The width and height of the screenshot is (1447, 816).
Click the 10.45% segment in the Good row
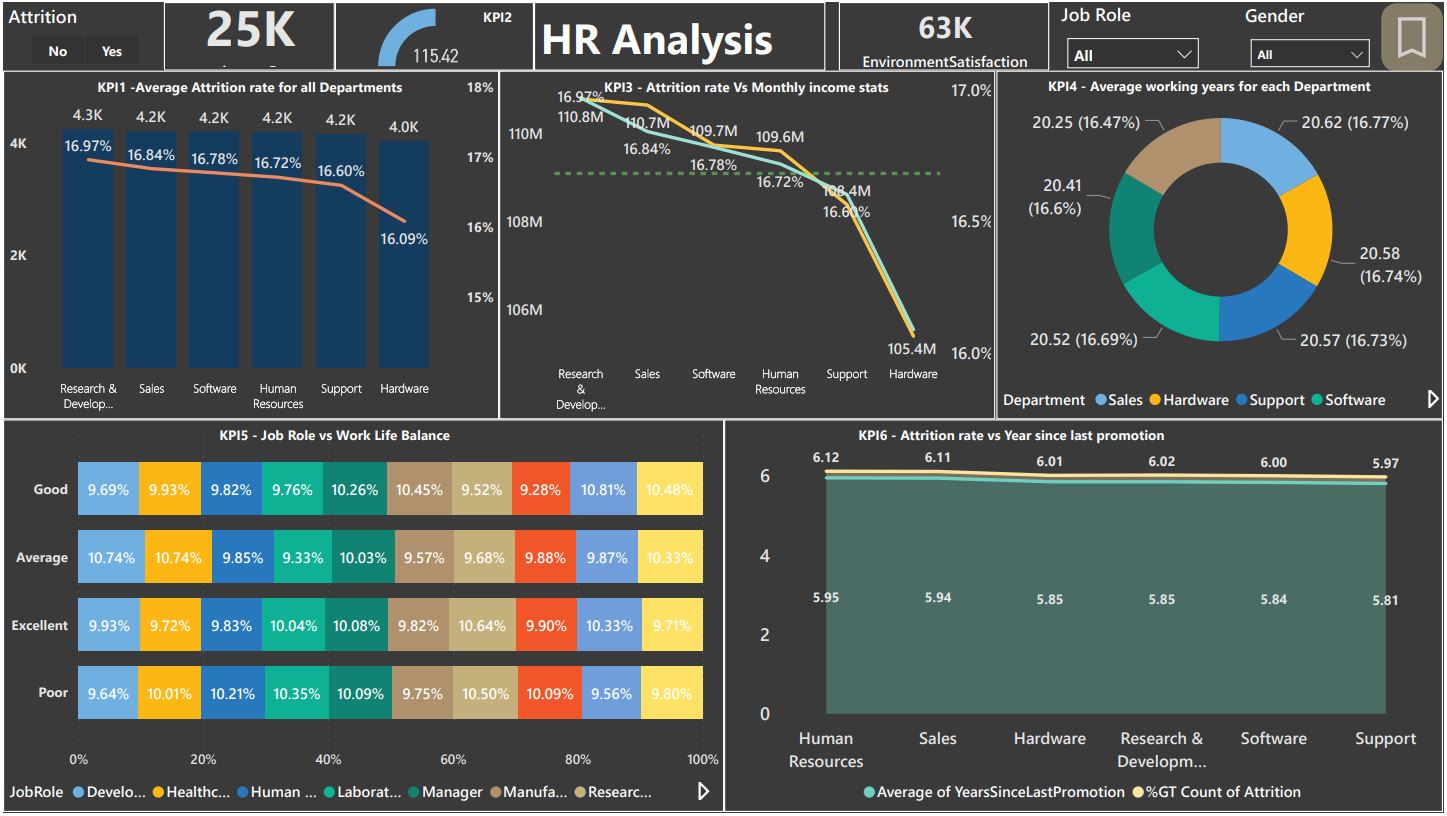(420, 489)
